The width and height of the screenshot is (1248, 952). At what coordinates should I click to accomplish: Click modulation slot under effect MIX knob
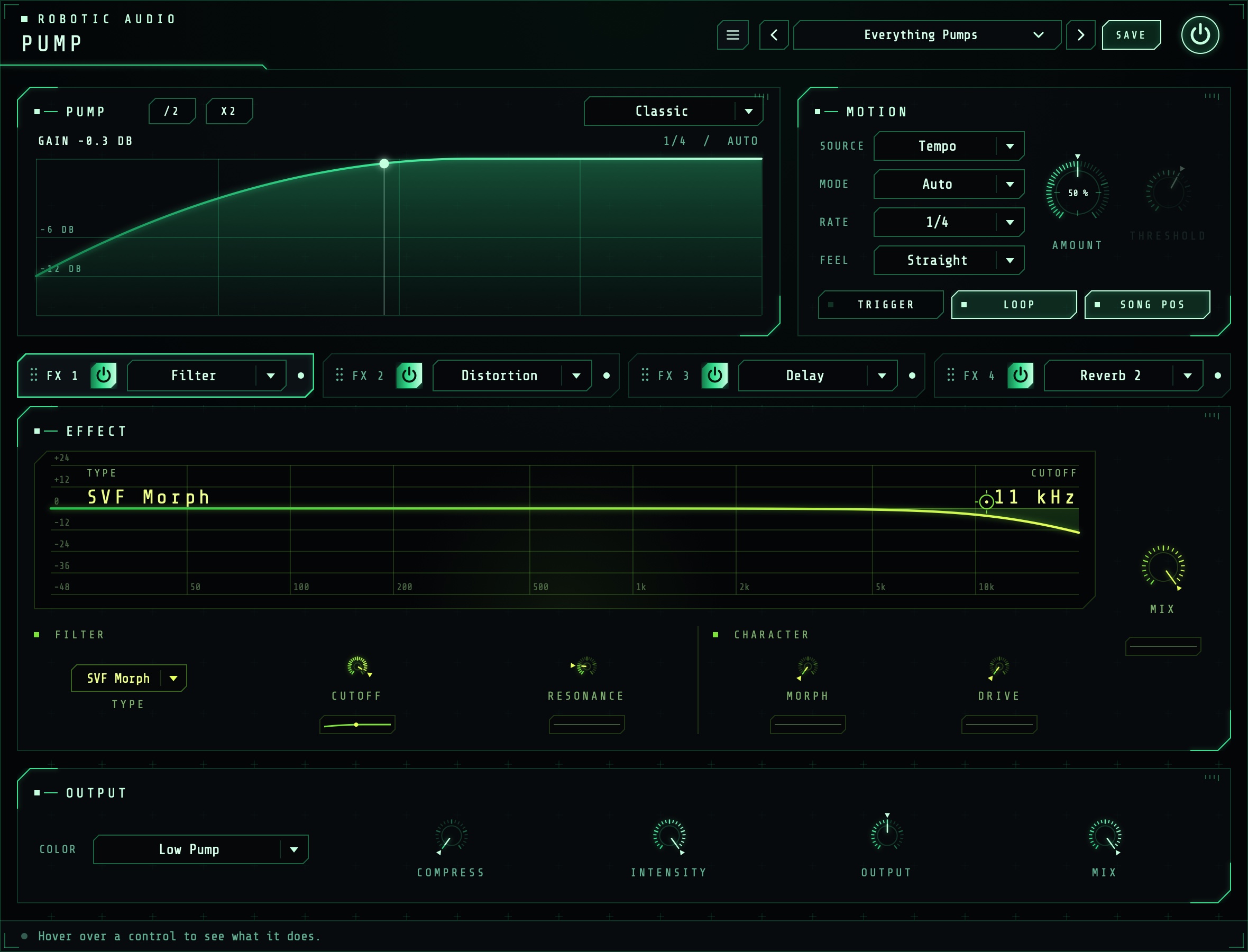coord(1163,646)
